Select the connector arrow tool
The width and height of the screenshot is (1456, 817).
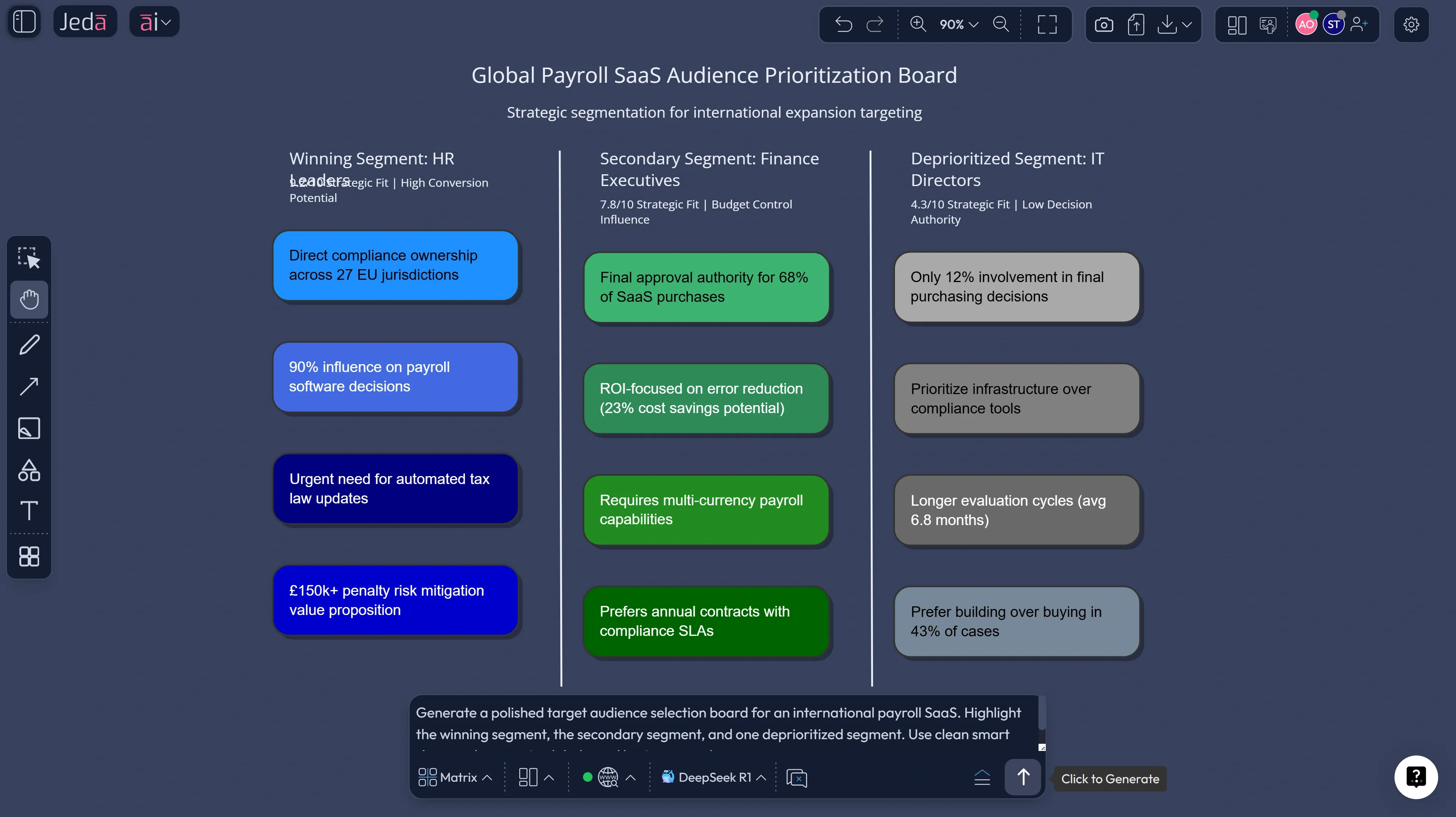point(29,386)
